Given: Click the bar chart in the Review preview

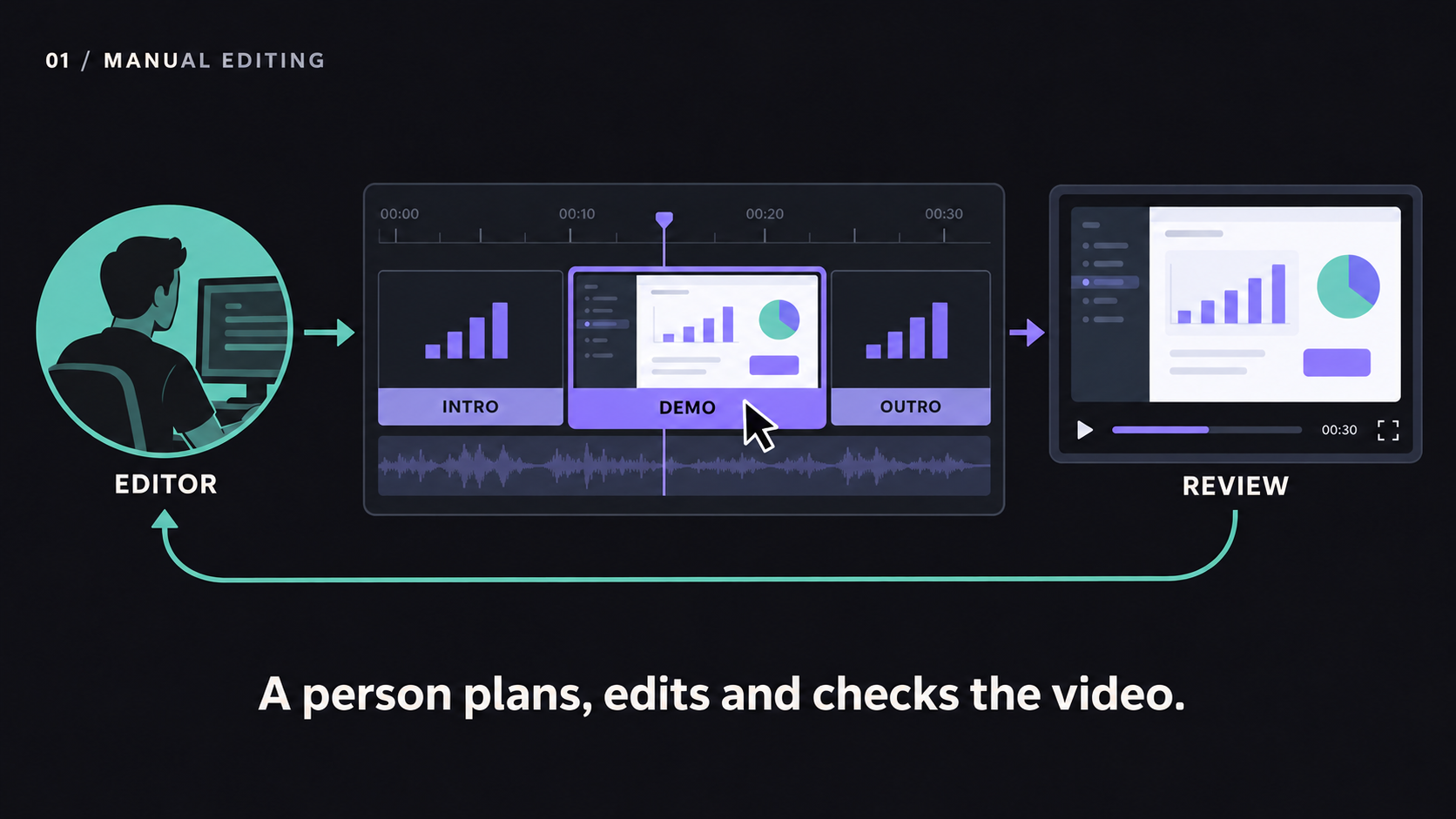Looking at the screenshot, I should pos(1231,294).
